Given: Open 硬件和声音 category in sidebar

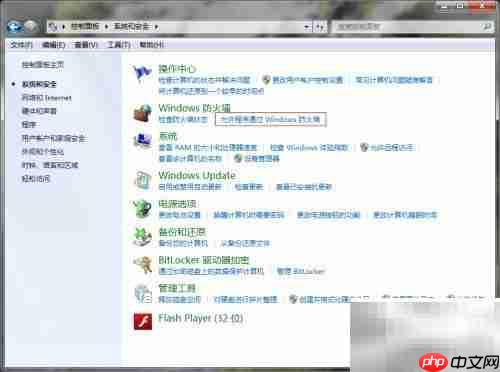Looking at the screenshot, I should click(x=39, y=111).
